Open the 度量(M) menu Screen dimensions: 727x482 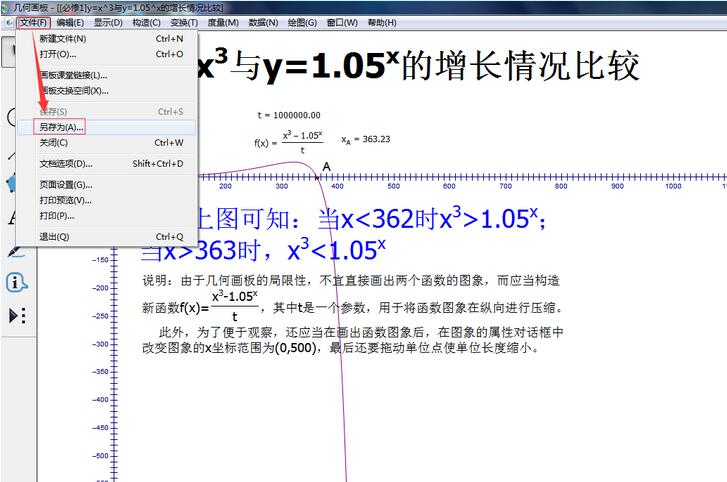point(223,23)
